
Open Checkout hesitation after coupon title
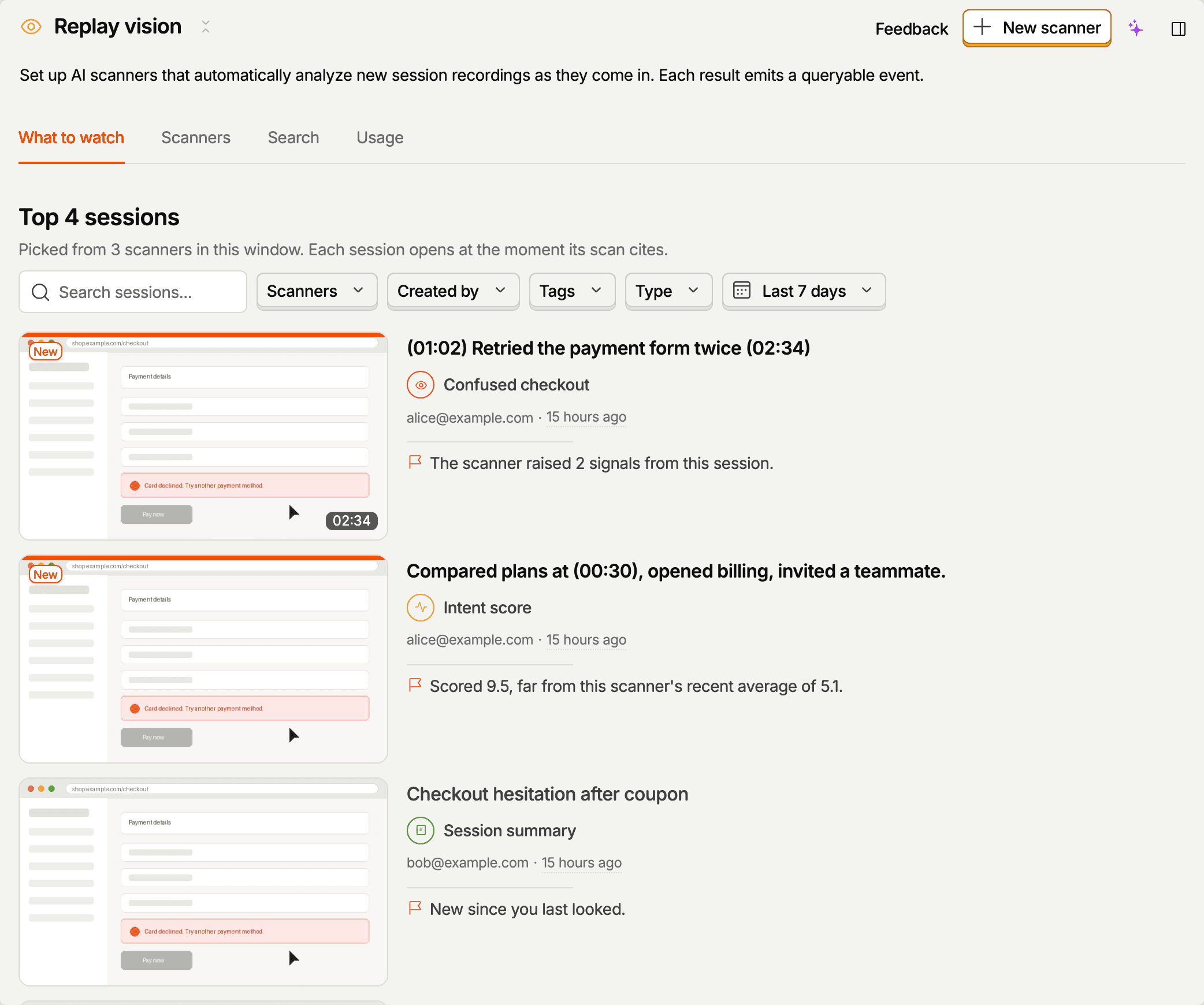point(547,794)
